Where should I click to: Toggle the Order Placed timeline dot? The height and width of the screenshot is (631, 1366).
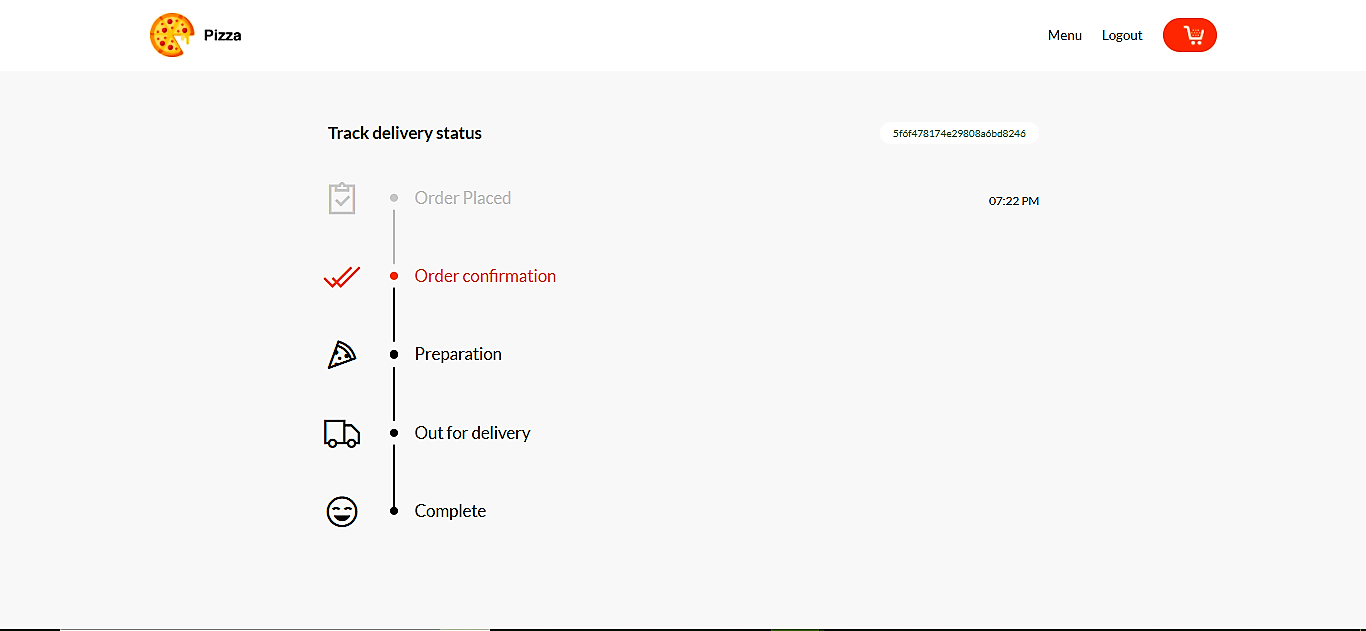tap(394, 197)
